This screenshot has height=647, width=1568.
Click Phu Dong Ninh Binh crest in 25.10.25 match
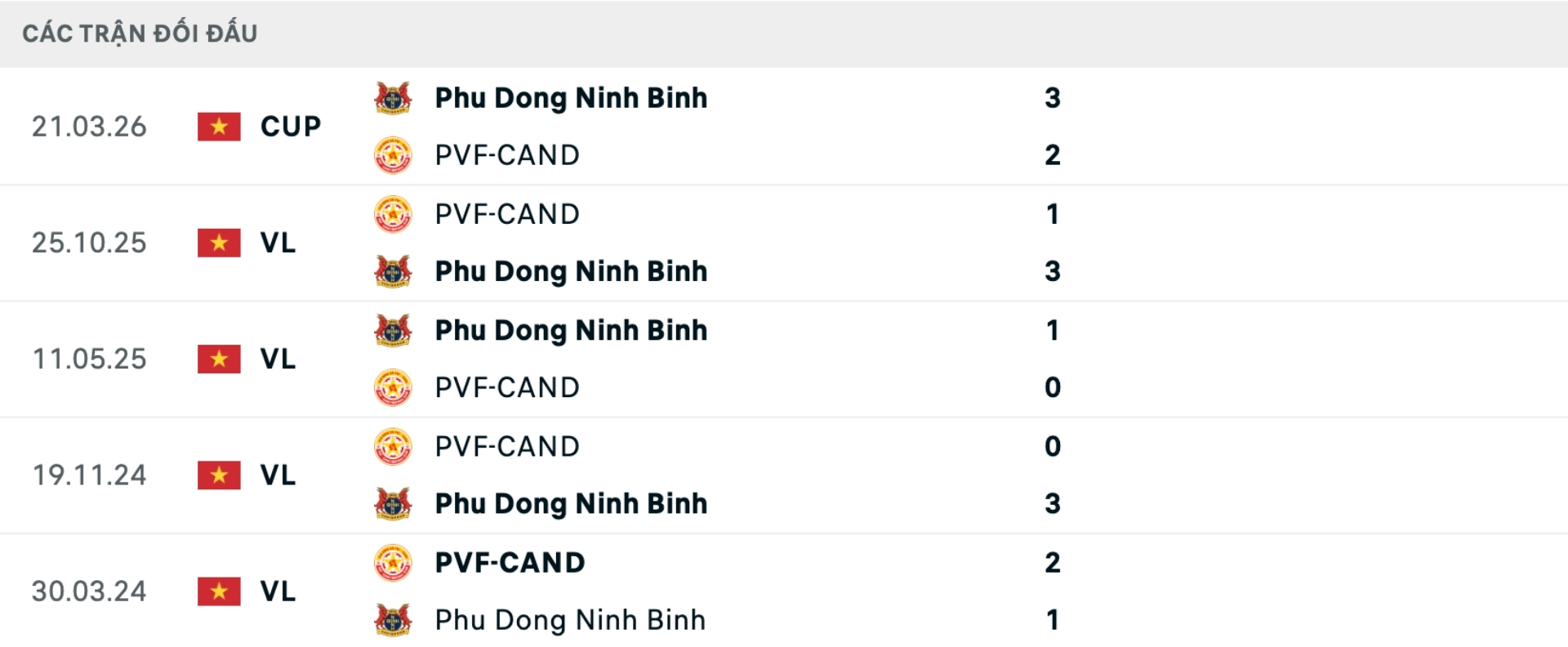coord(393,271)
